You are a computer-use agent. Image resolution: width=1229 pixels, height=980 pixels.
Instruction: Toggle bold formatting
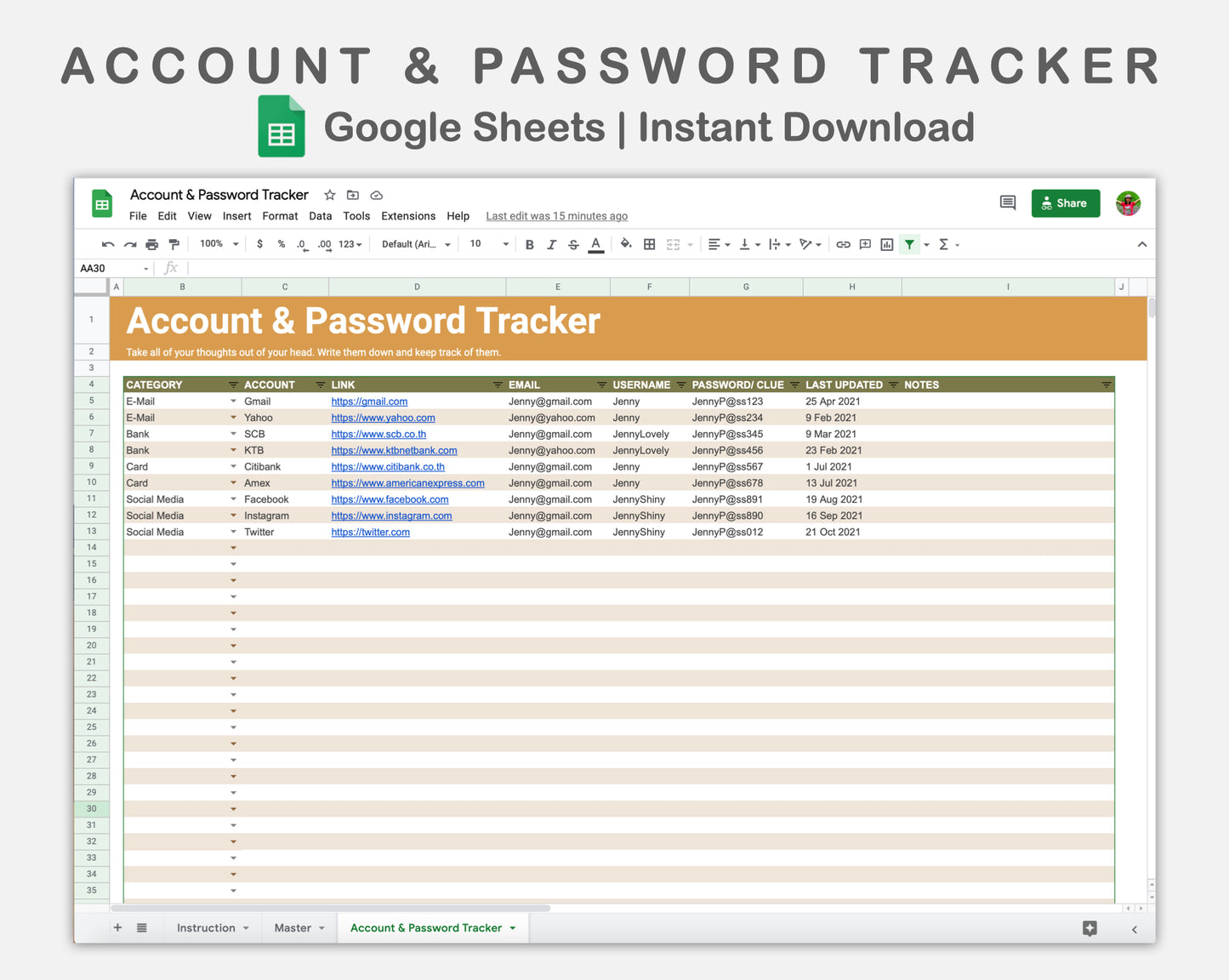pos(529,244)
